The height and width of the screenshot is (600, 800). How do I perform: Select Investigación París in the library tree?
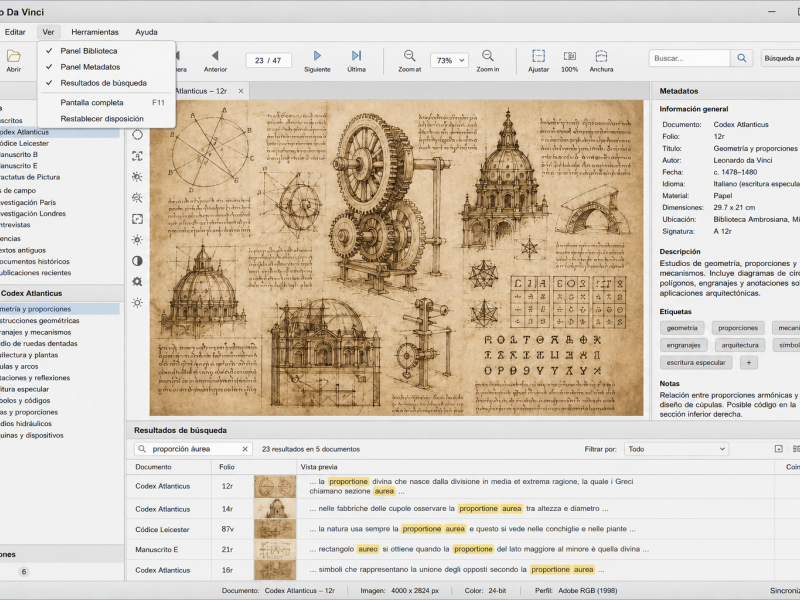pyautogui.click(x=28, y=203)
